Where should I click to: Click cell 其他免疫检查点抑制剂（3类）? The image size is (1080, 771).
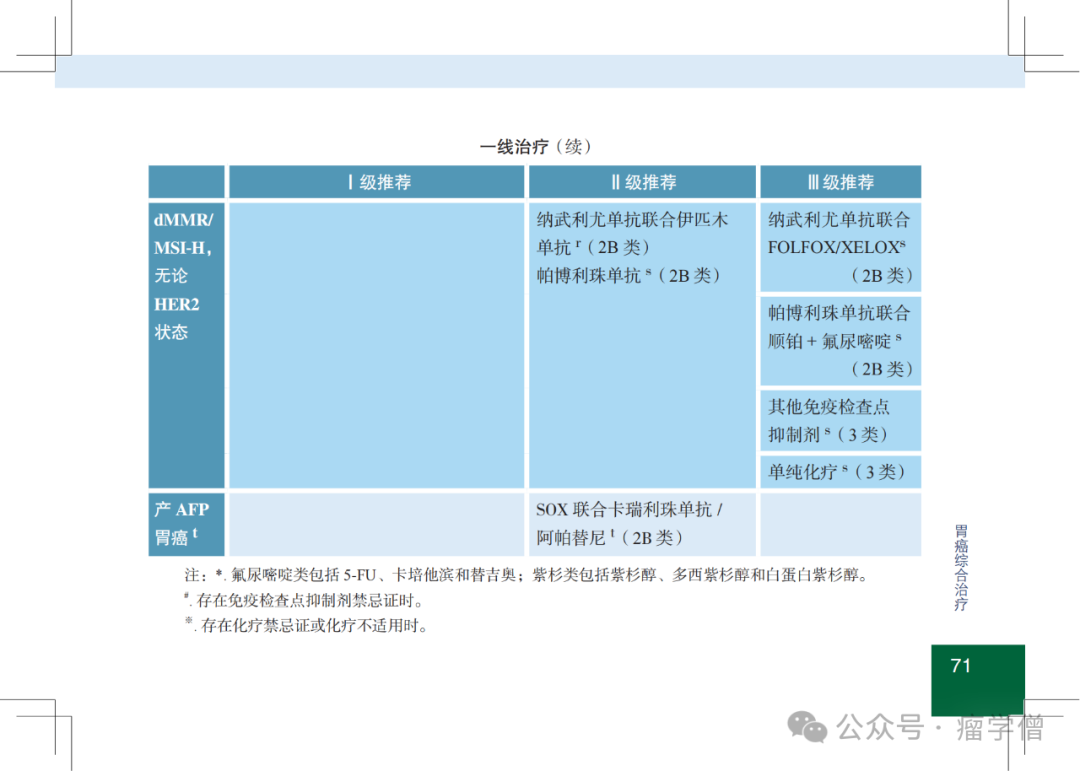point(840,421)
